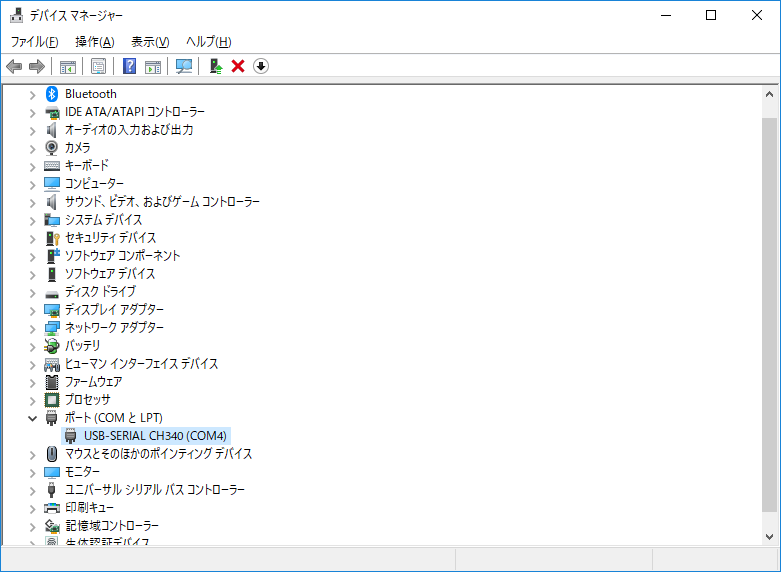Collapse the ポート (COM と LPT) node

[x=32, y=418]
